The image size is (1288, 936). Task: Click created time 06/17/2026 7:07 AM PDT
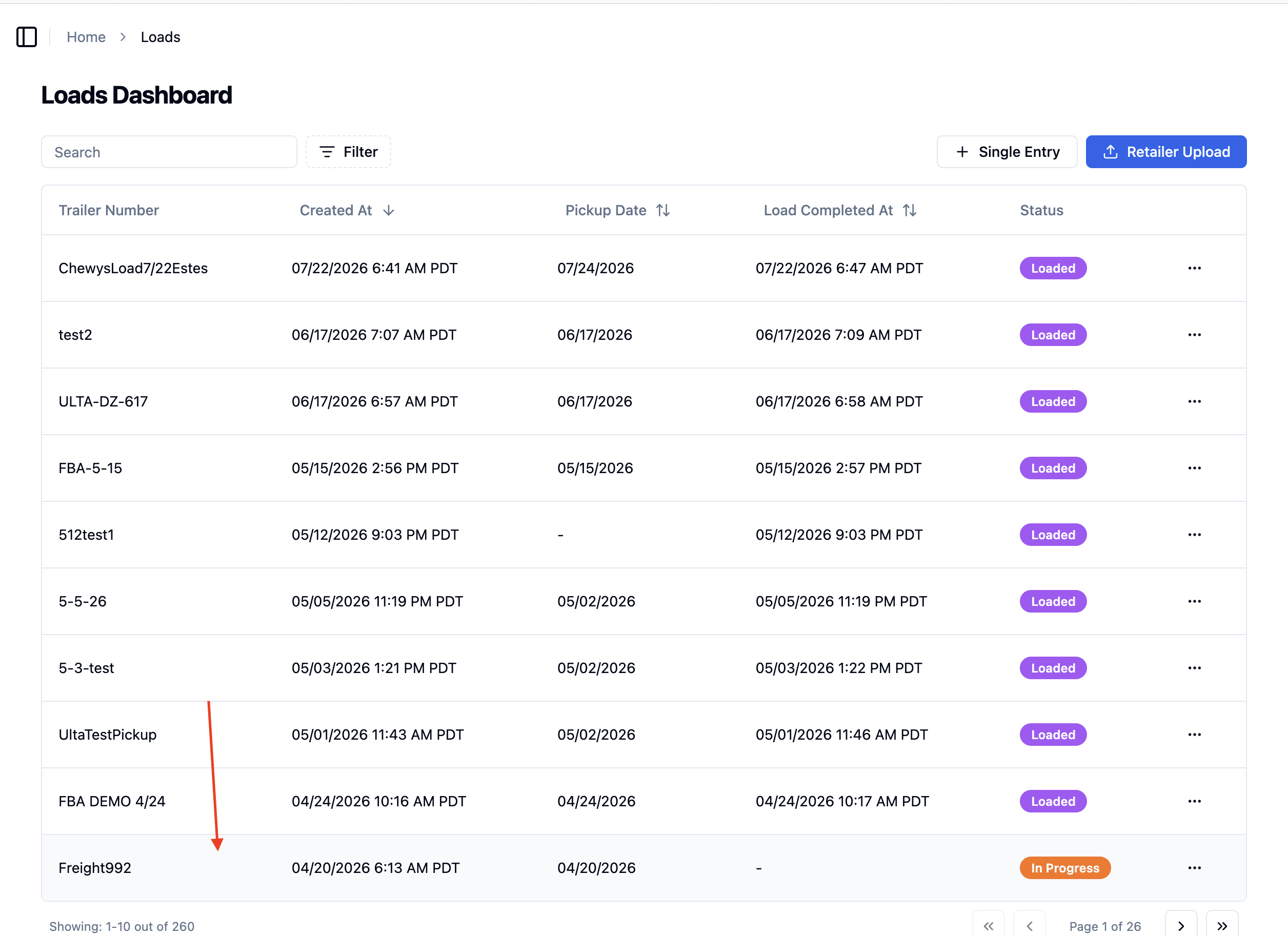pyautogui.click(x=374, y=335)
